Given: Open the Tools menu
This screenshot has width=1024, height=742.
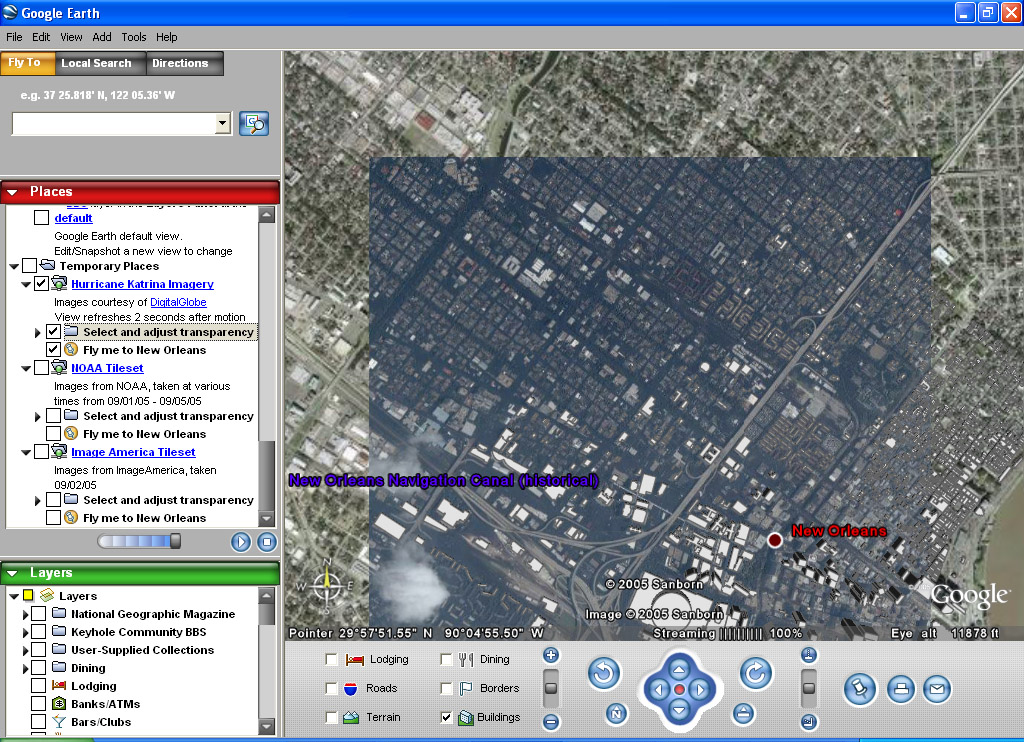Looking at the screenshot, I should click(x=134, y=37).
